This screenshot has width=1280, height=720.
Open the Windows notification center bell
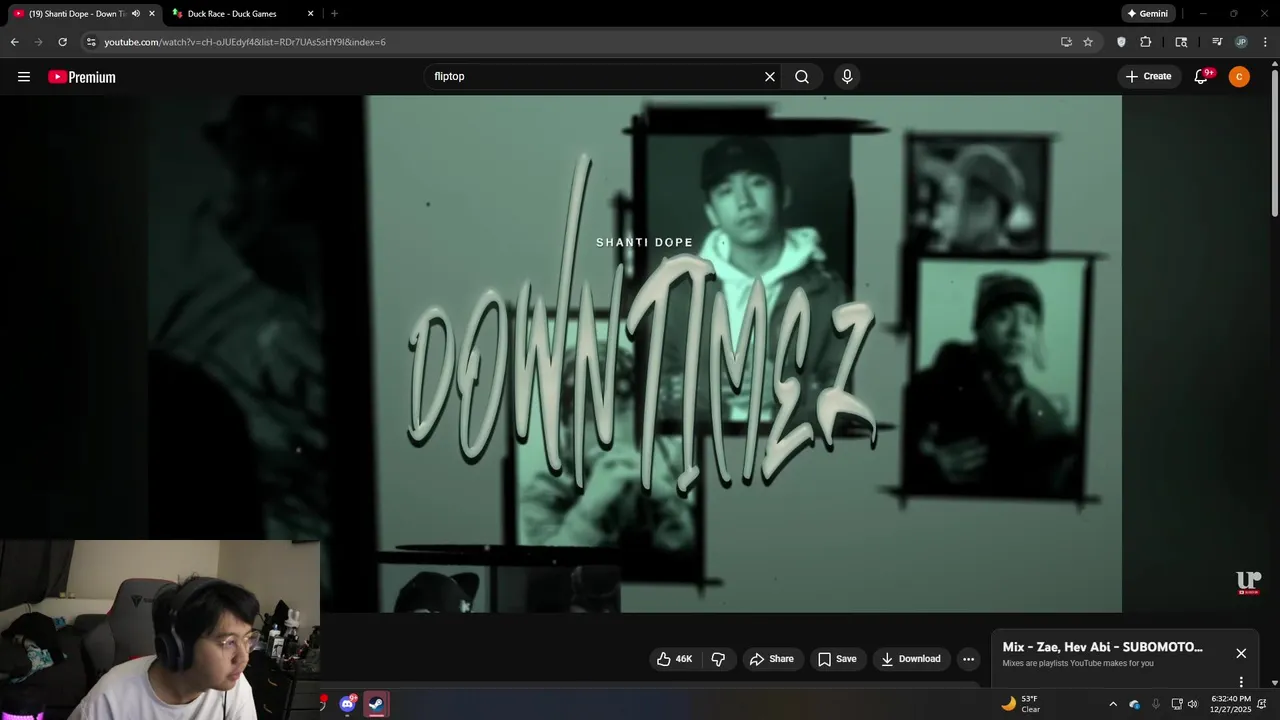click(1263, 704)
